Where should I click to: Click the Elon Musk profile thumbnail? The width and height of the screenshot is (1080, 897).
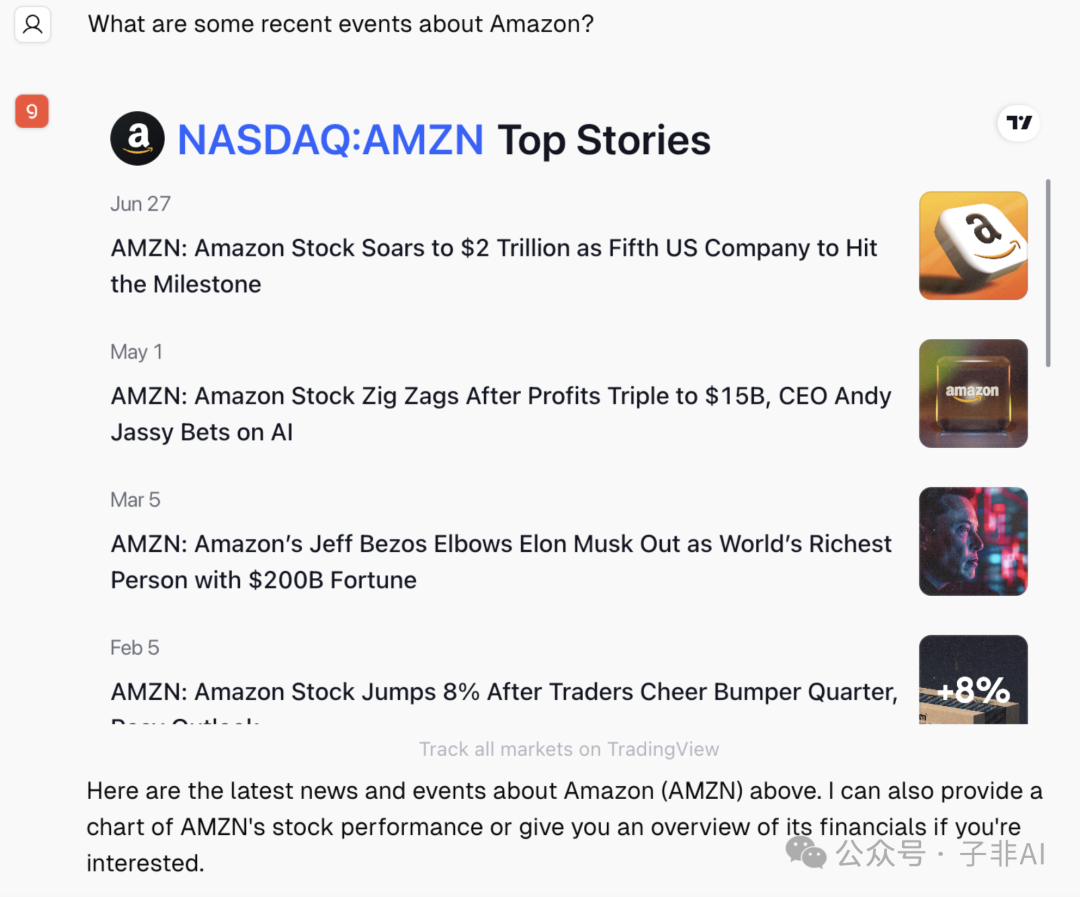click(x=973, y=542)
